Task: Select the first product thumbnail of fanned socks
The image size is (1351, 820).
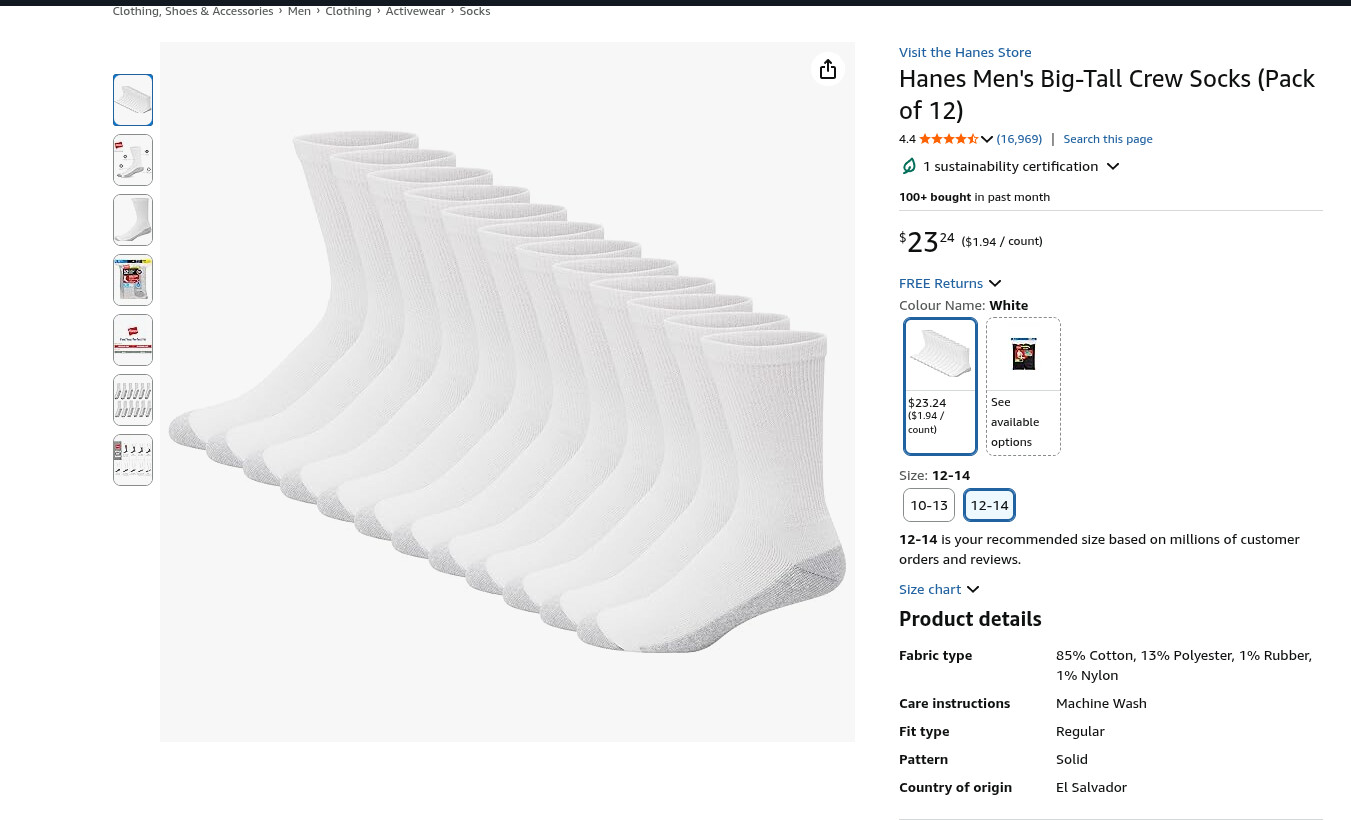Action: pos(133,100)
